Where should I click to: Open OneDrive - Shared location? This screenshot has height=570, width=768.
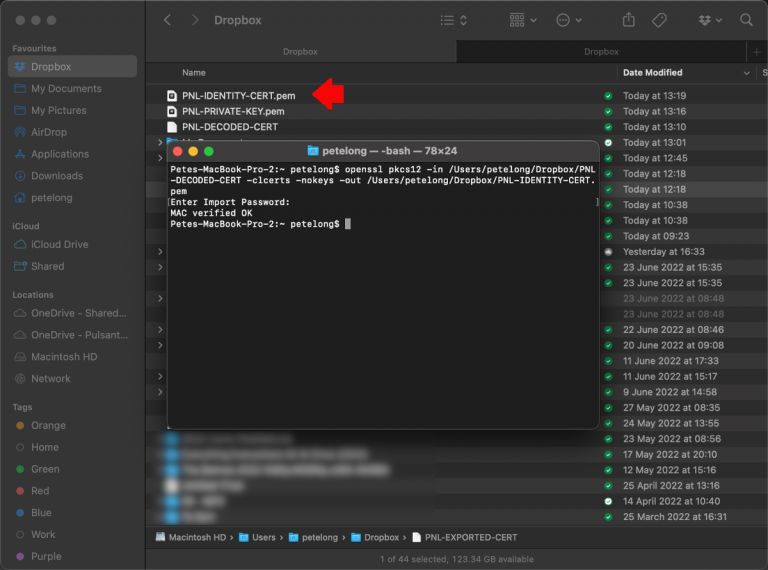(72, 313)
